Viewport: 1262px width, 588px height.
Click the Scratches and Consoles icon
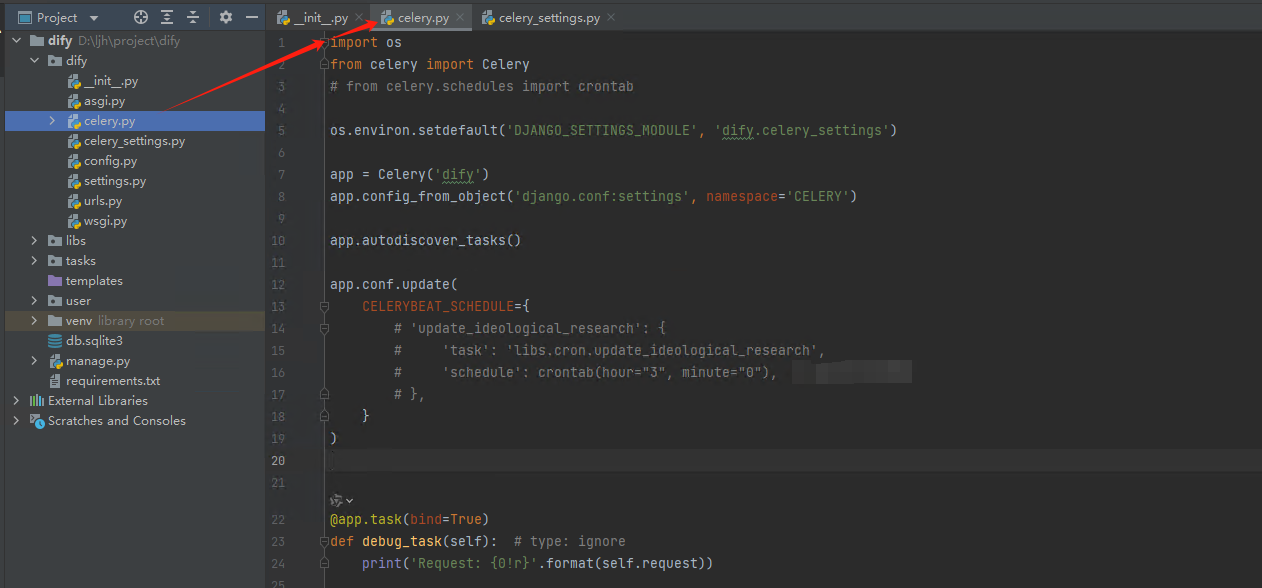click(38, 421)
